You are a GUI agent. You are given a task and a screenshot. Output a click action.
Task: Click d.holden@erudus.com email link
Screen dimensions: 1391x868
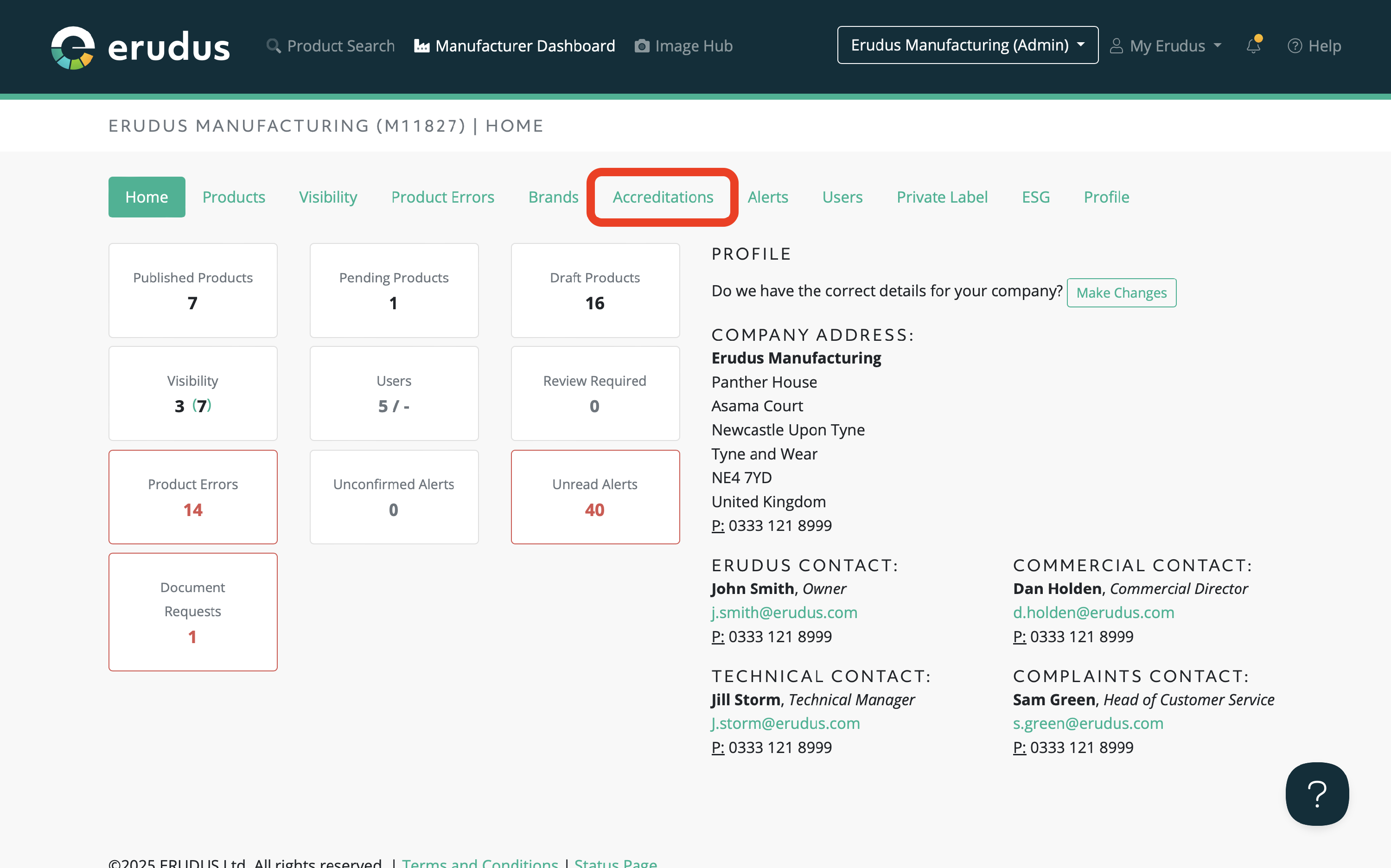(x=1093, y=613)
